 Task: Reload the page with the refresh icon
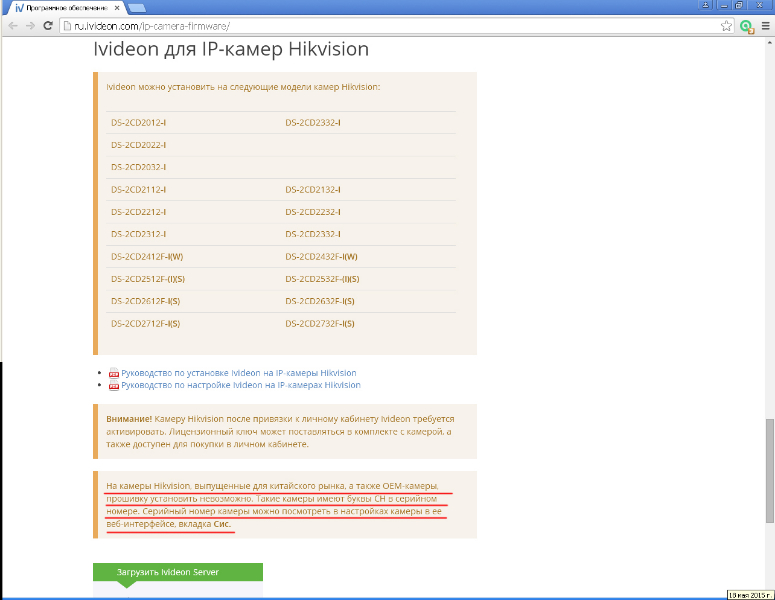[x=48, y=26]
